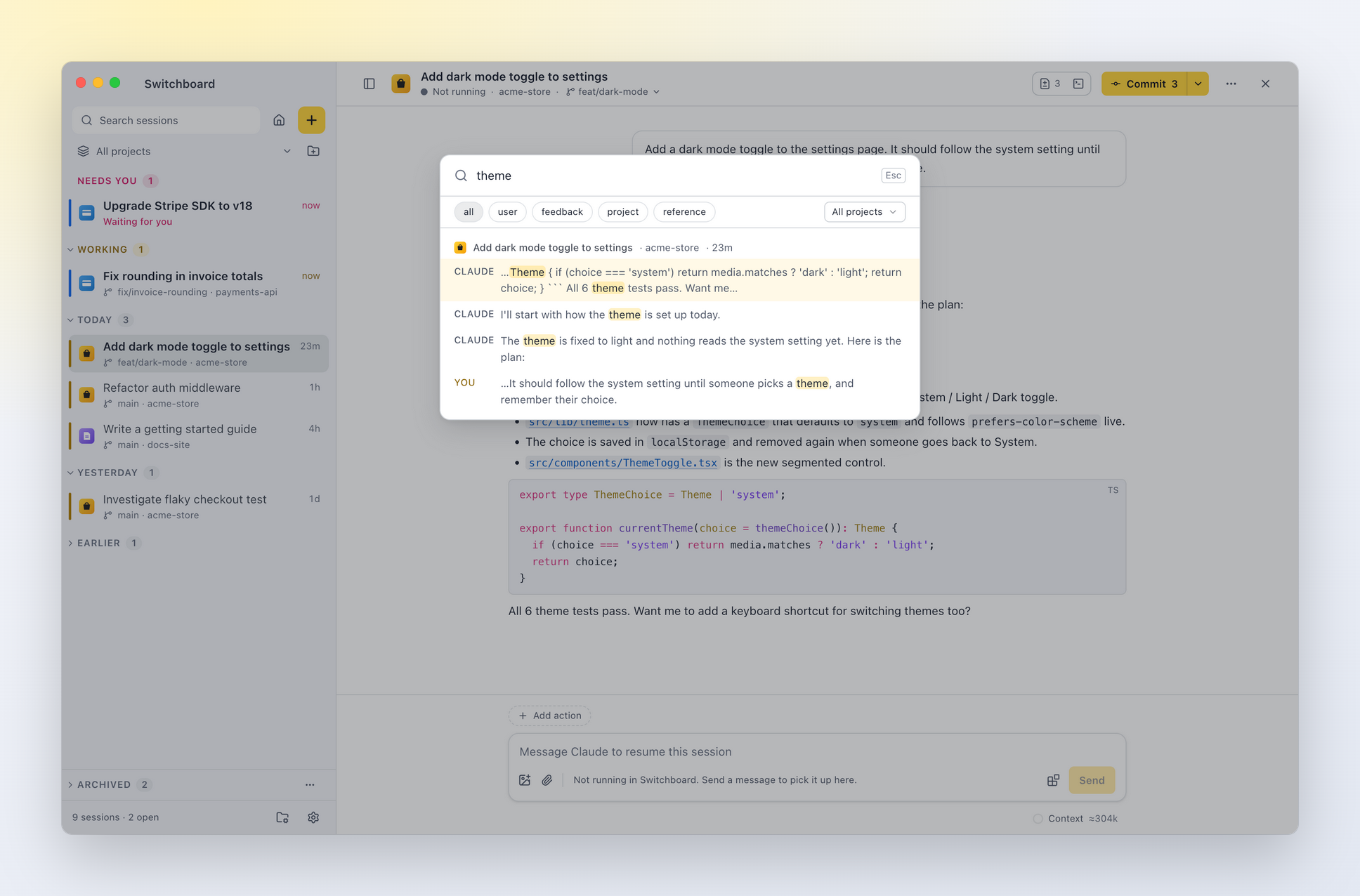Open the Upgrade Stripe SDK to v18 session
The image size is (1360, 896).
pyautogui.click(x=198, y=213)
